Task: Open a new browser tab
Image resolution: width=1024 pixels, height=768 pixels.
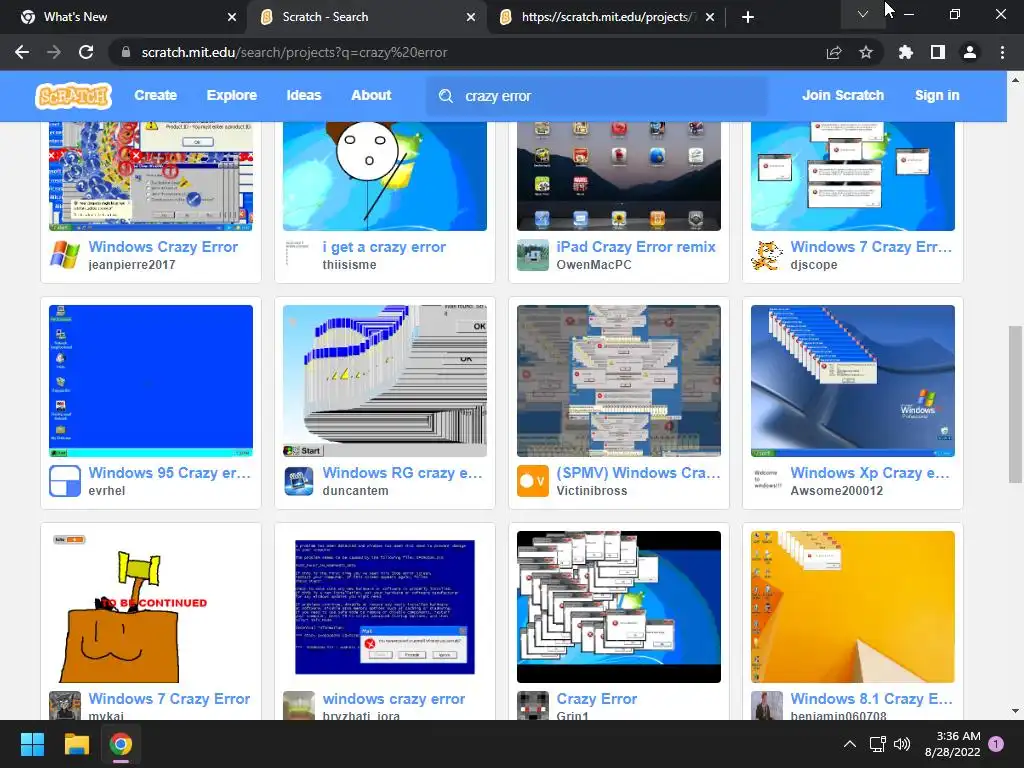Action: click(x=748, y=17)
